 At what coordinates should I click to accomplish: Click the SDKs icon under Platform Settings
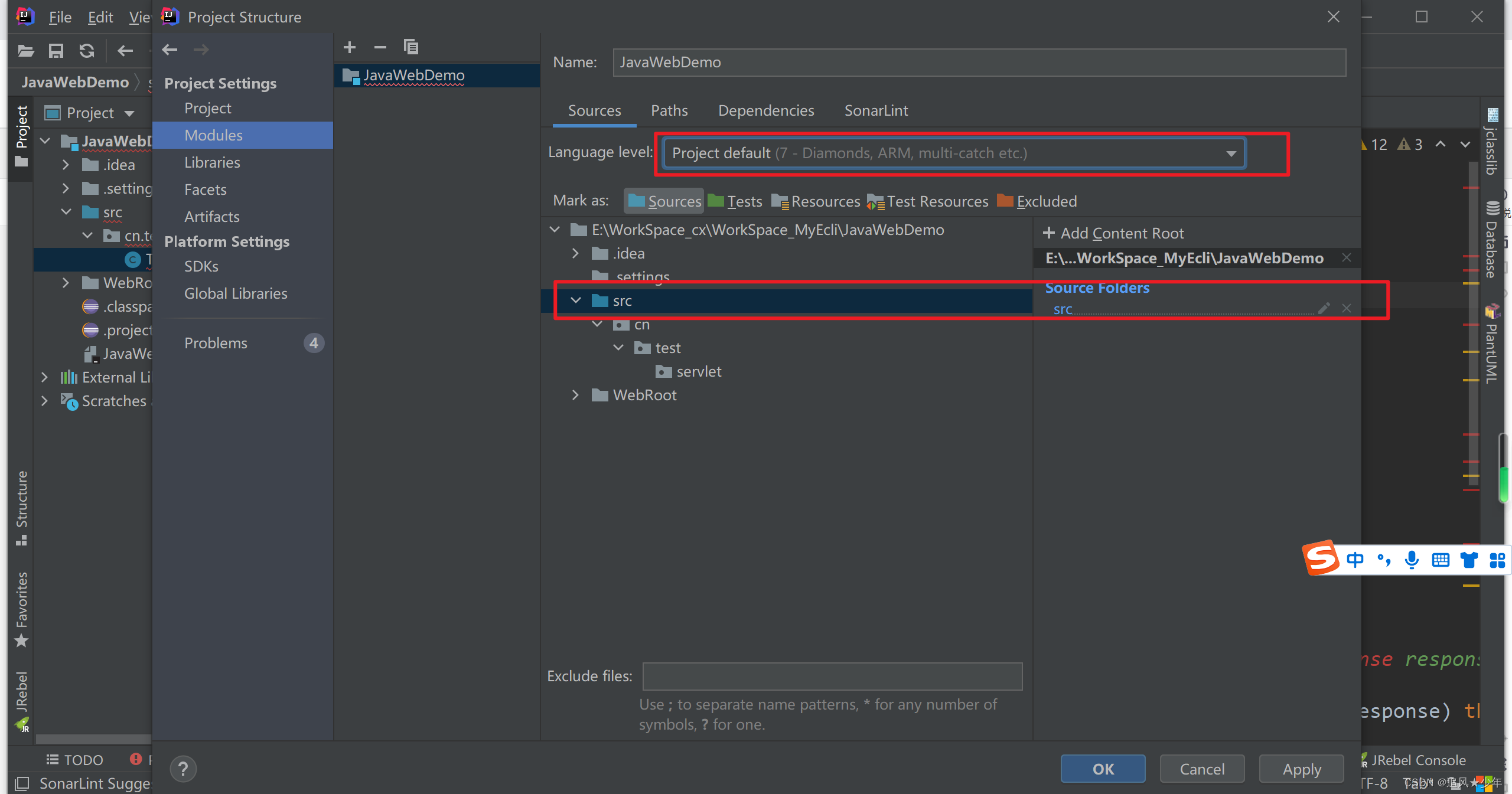pos(200,265)
